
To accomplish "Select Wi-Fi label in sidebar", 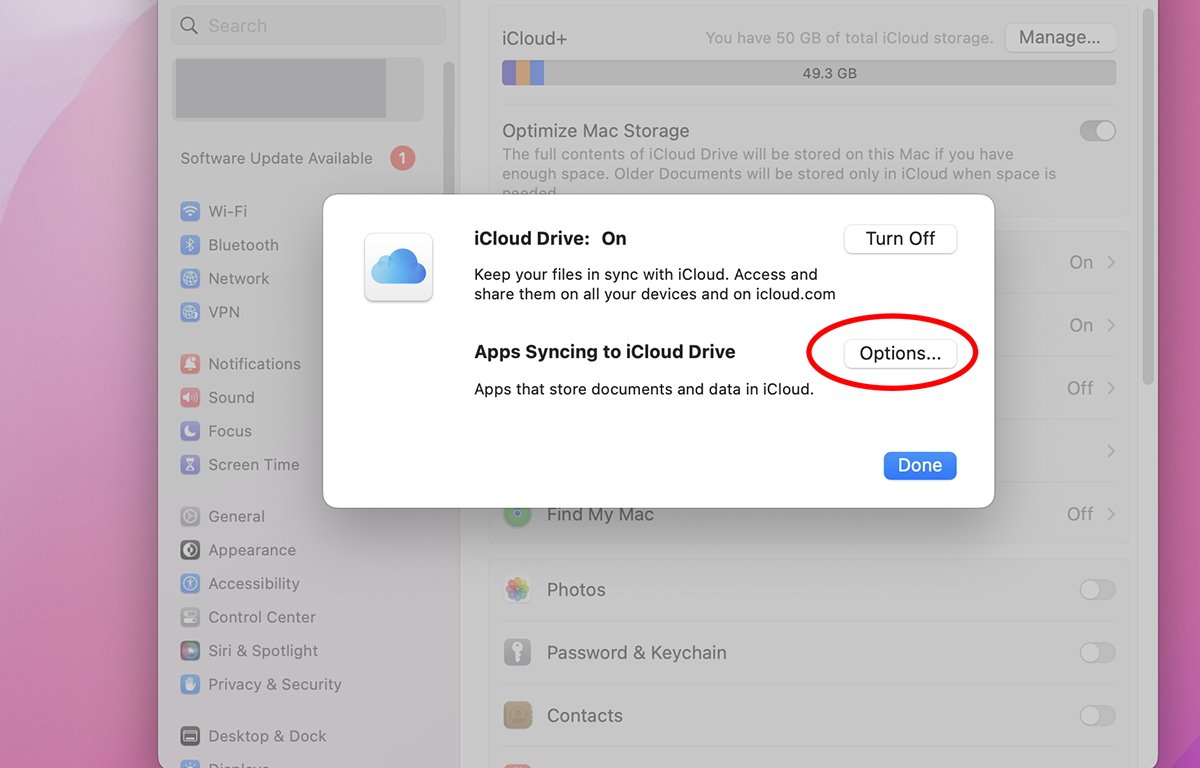I will click(227, 212).
